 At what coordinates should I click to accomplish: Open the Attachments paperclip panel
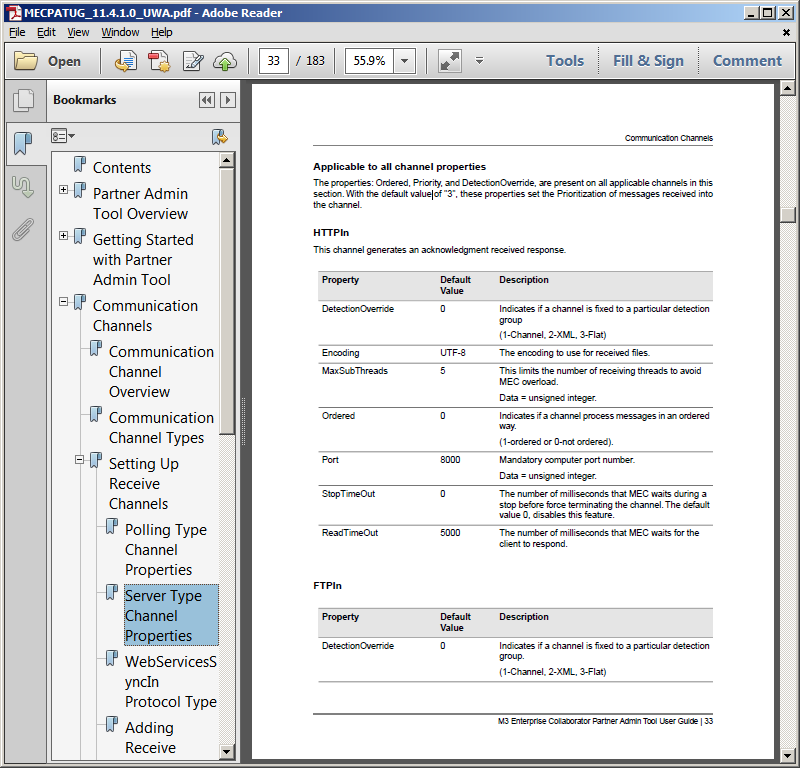(22, 230)
